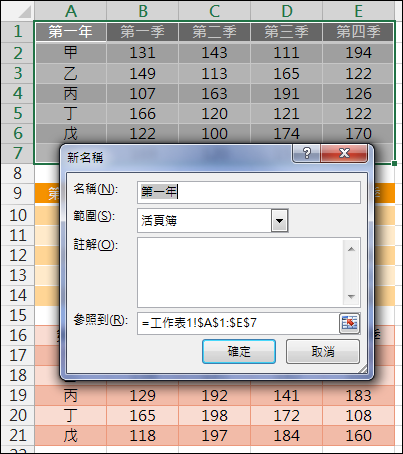Select row 4 header
403x454 pixels.
[x=18, y=93]
